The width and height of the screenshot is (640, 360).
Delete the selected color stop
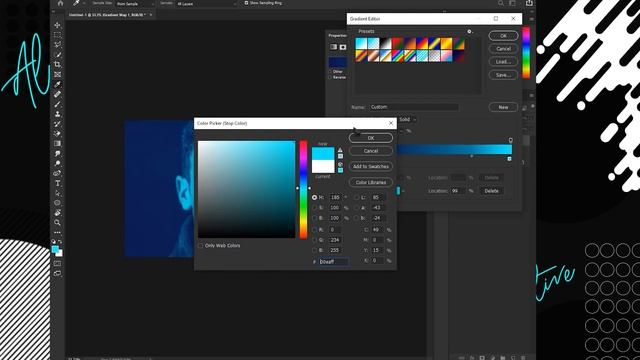click(491, 191)
